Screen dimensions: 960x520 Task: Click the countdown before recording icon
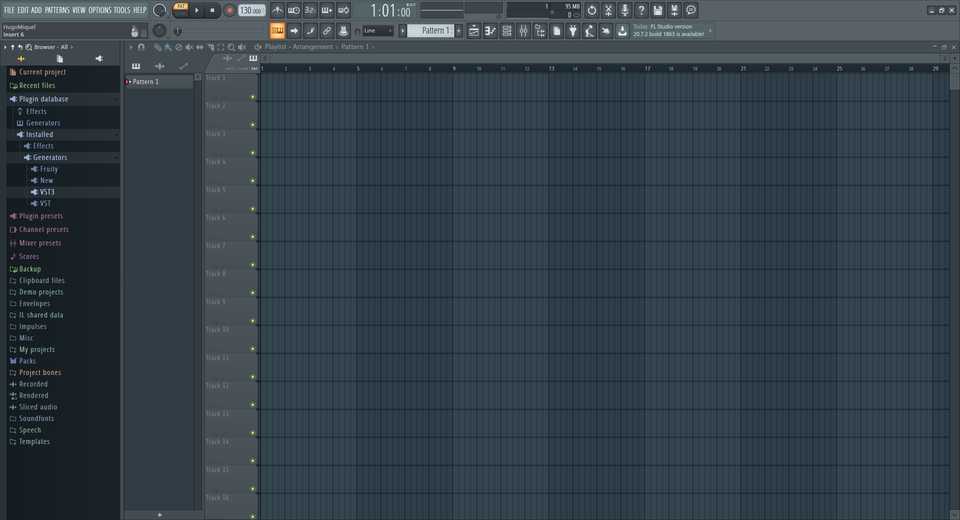(310, 10)
